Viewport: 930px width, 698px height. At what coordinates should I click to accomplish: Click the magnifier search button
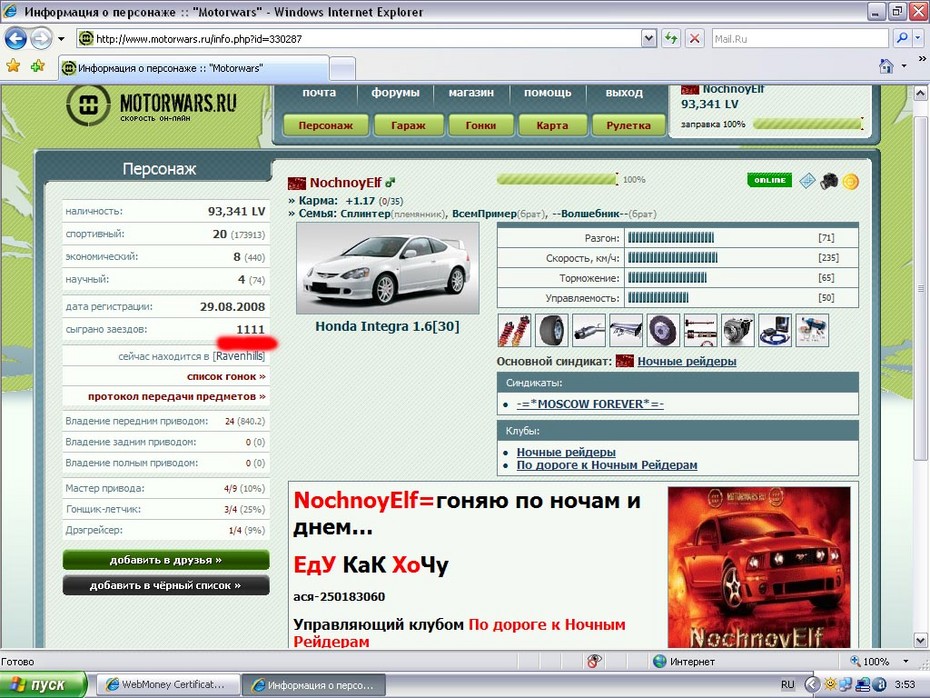[x=902, y=39]
